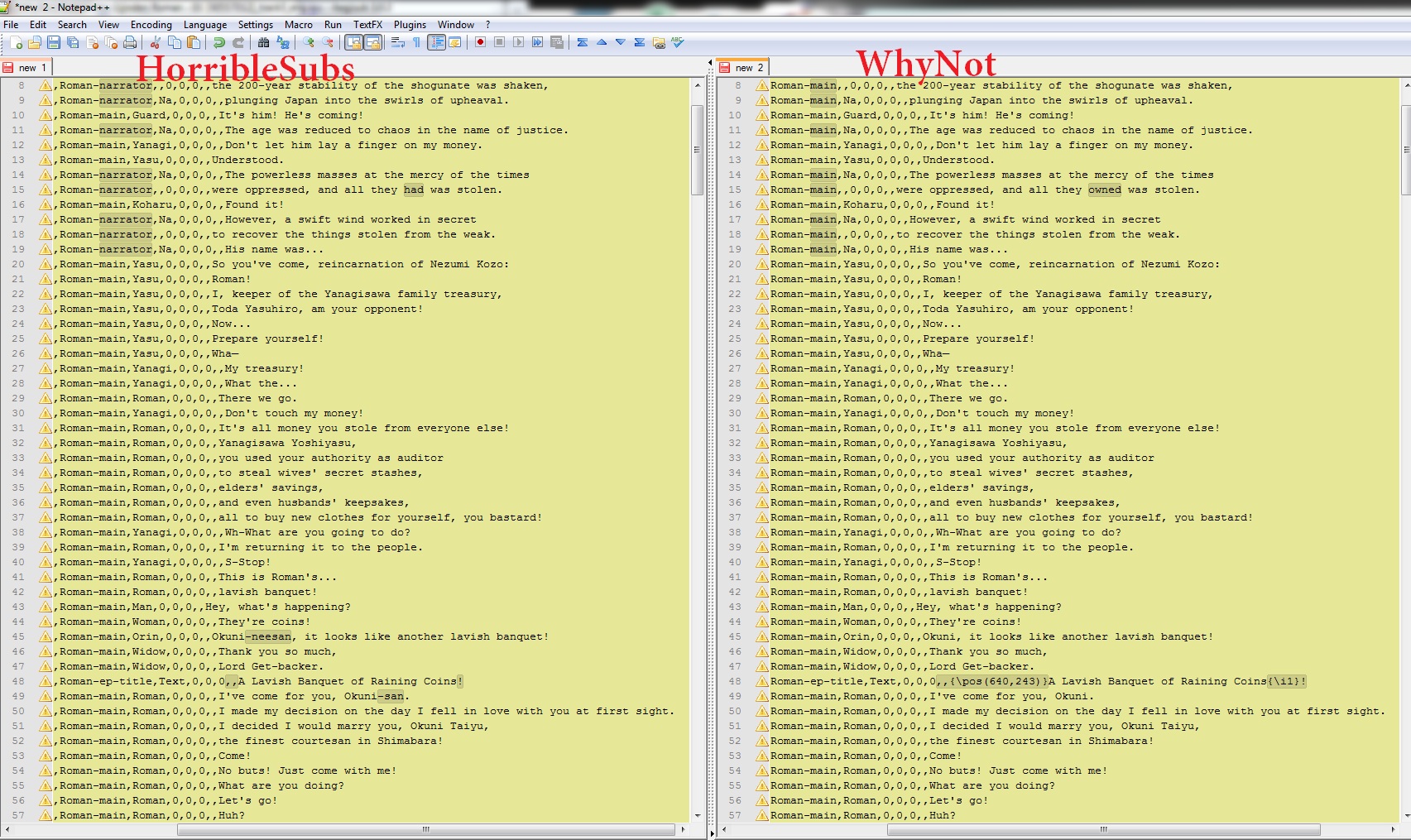The image size is (1411, 840).
Task: Click highlighted word 'had' in left pane line 15
Action: (x=414, y=190)
